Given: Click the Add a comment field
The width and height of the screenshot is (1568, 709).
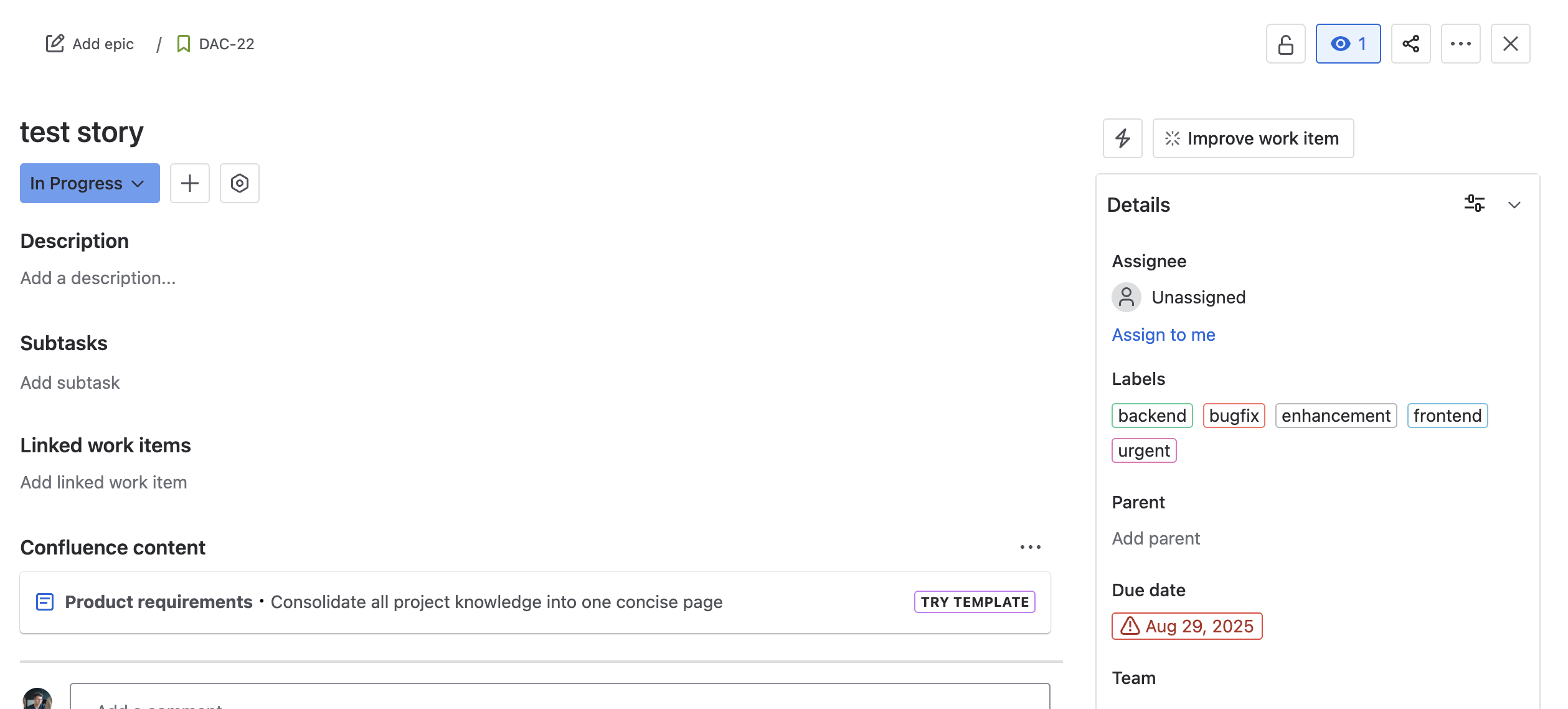Looking at the screenshot, I should click(x=560, y=697).
